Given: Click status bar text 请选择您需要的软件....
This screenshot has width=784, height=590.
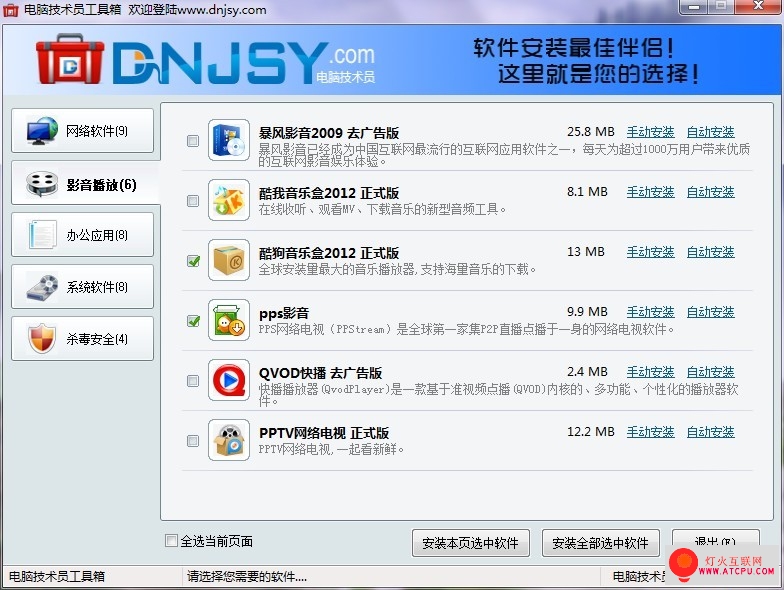Looking at the screenshot, I should tap(246, 576).
